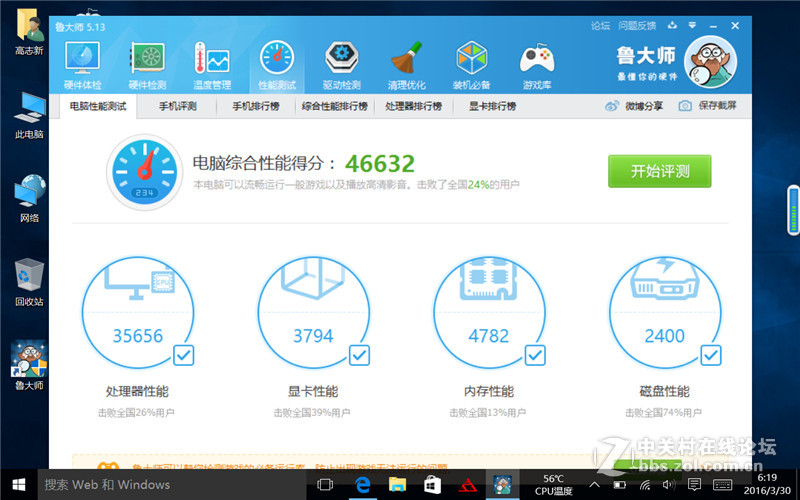This screenshot has height=500, width=800.
Task: Click the green 开始评测 button
Action: point(660,171)
